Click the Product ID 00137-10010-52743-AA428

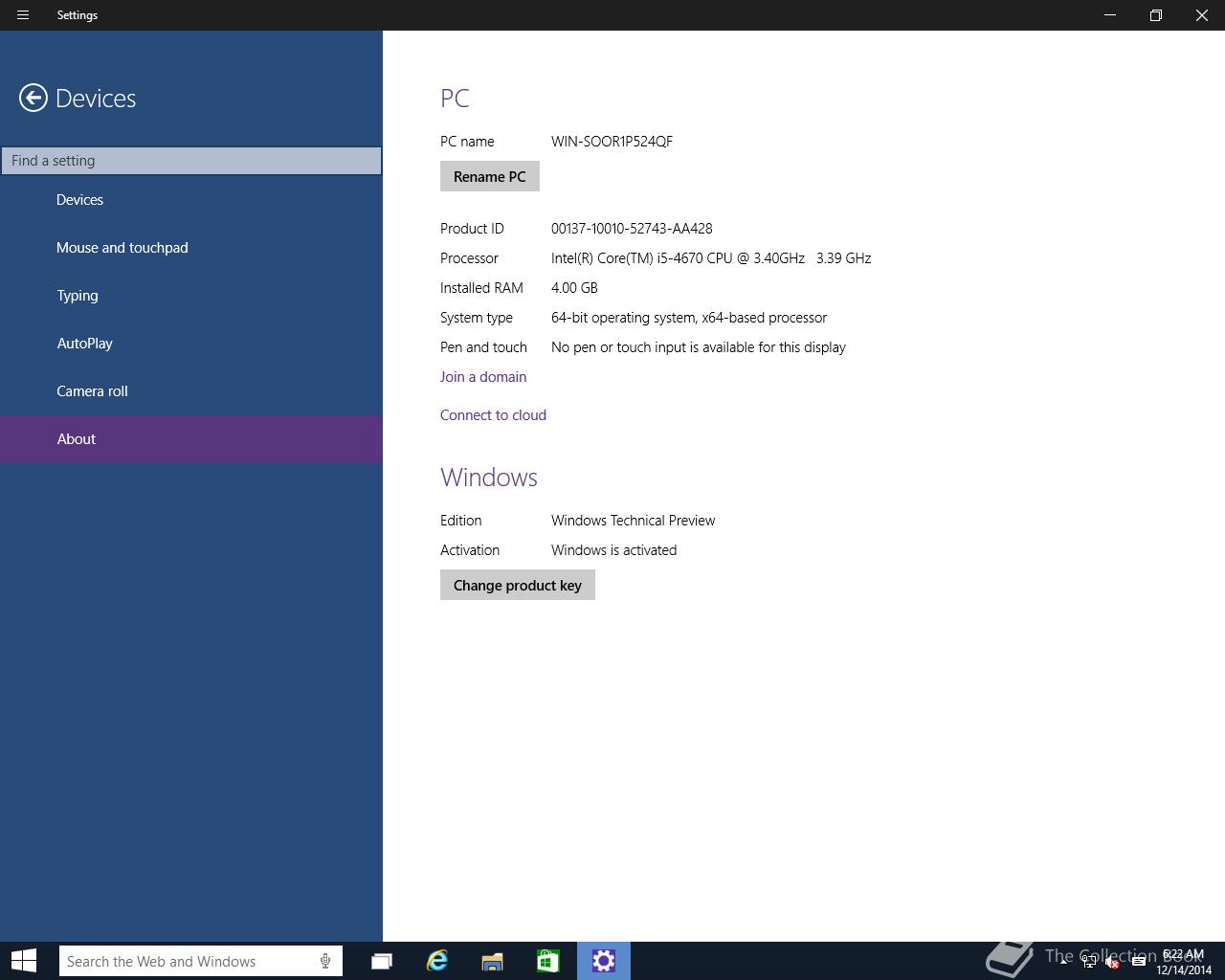632,229
